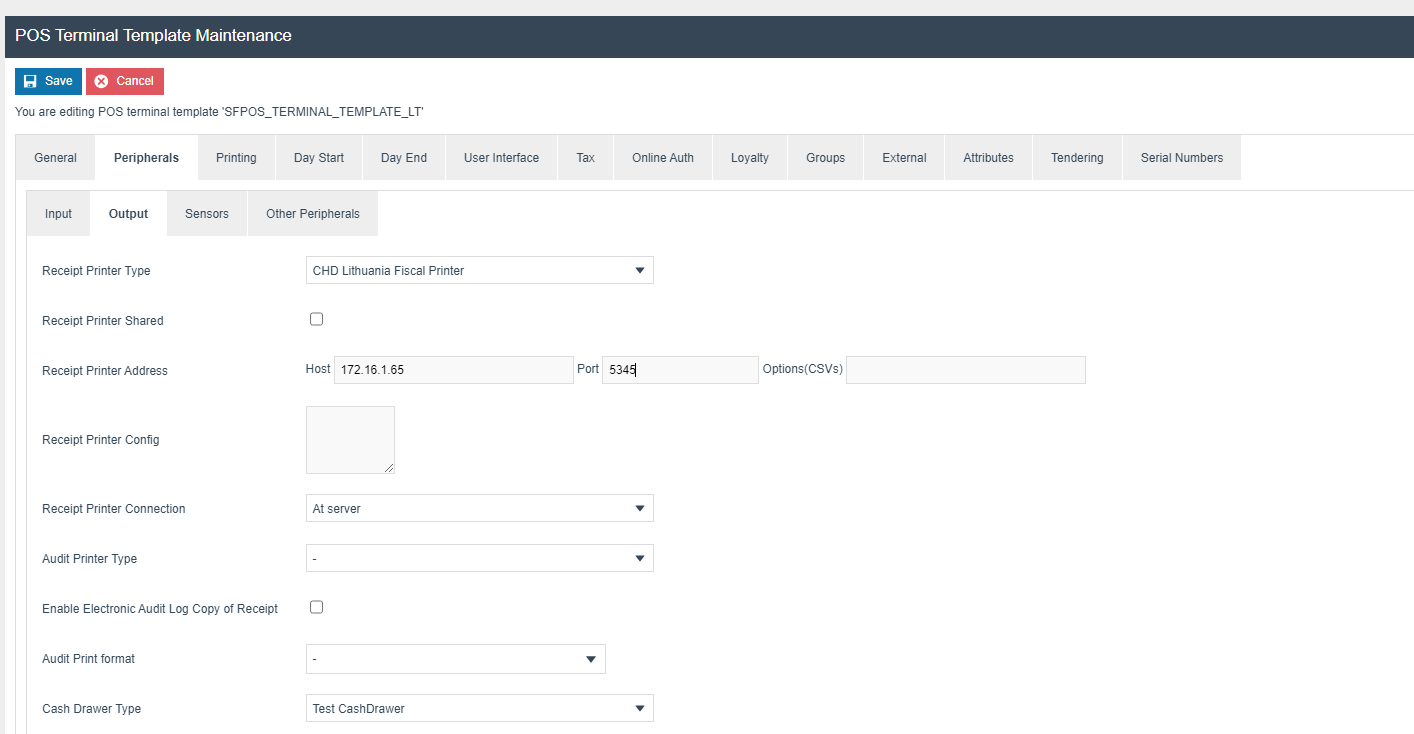Select the Input sub-tab
This screenshot has height=734, width=1414.
tap(58, 214)
